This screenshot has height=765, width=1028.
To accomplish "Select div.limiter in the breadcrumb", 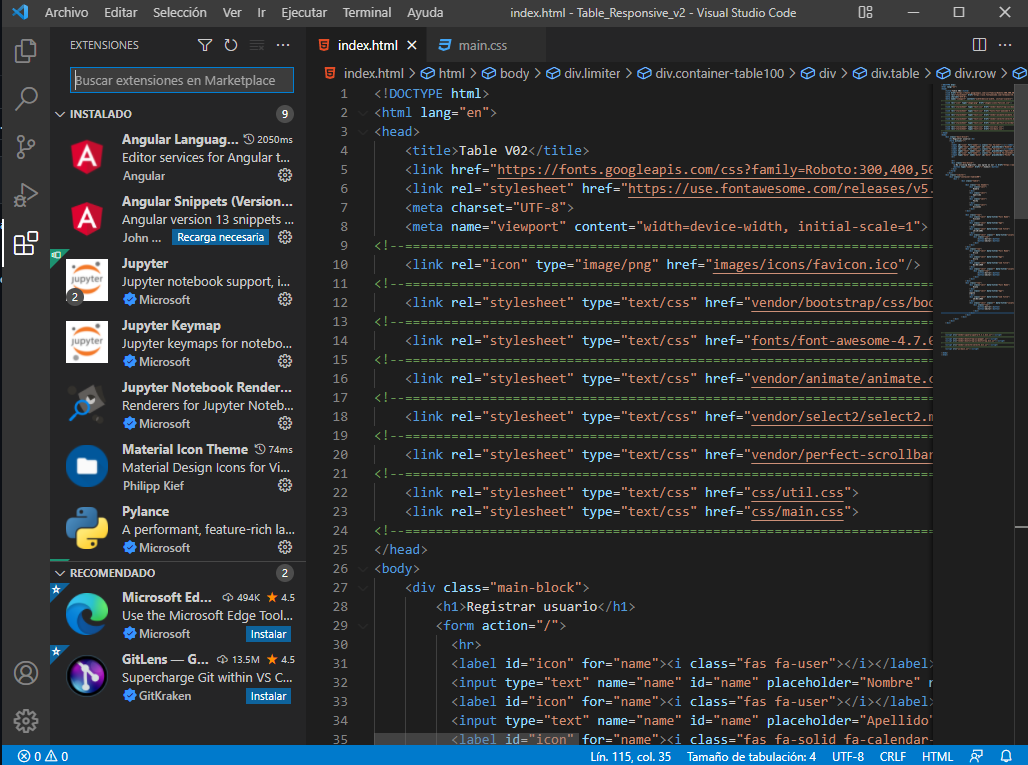I will point(583,73).
